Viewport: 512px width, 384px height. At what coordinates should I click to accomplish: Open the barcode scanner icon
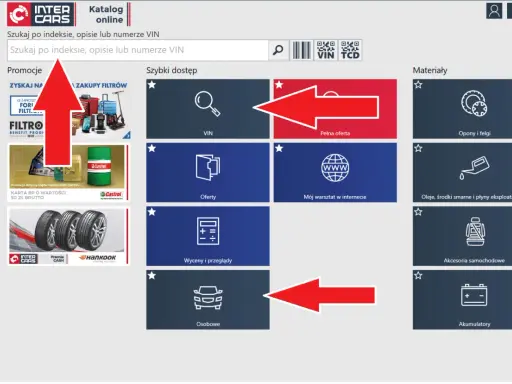coord(301,50)
